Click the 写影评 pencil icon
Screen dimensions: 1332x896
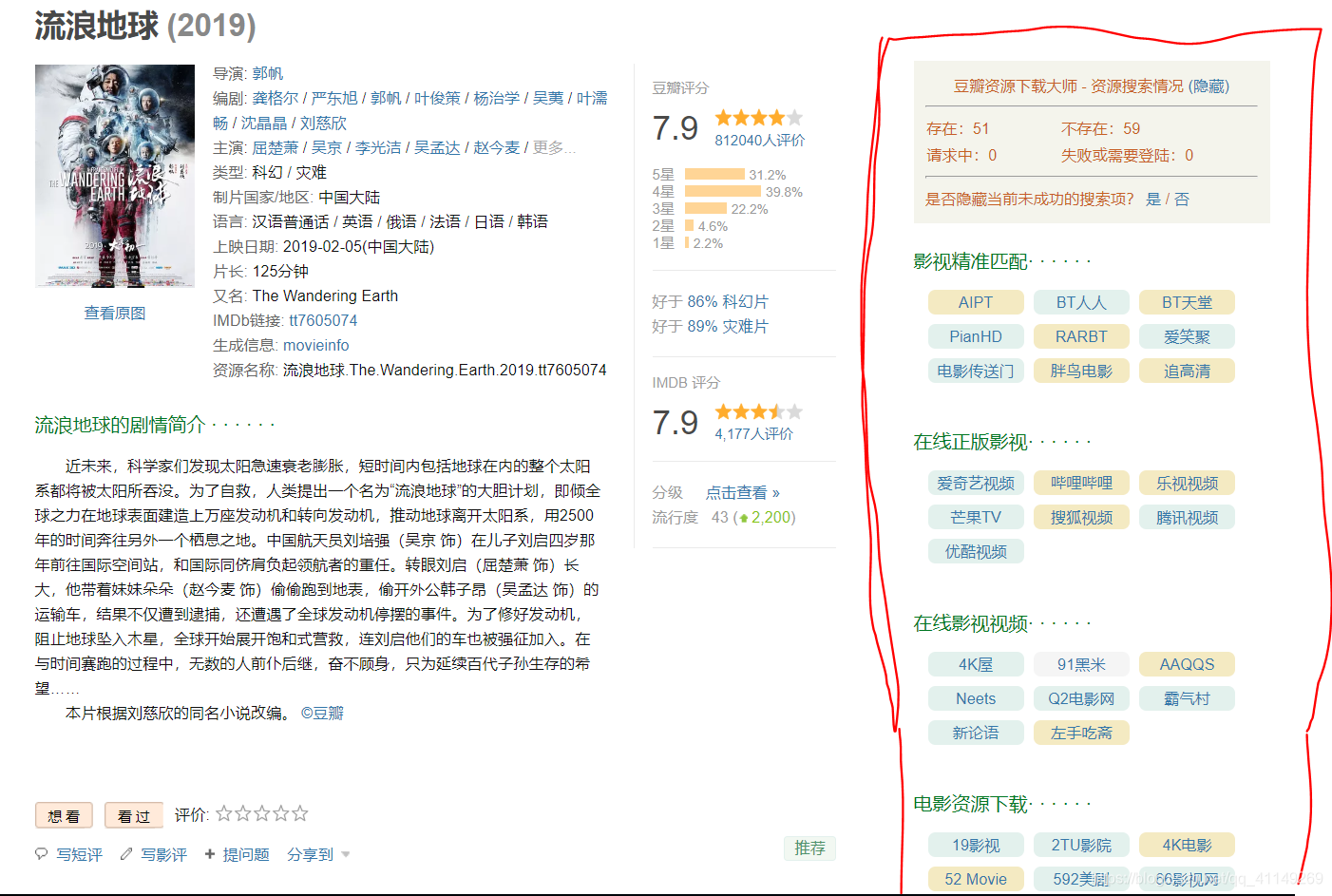126,854
